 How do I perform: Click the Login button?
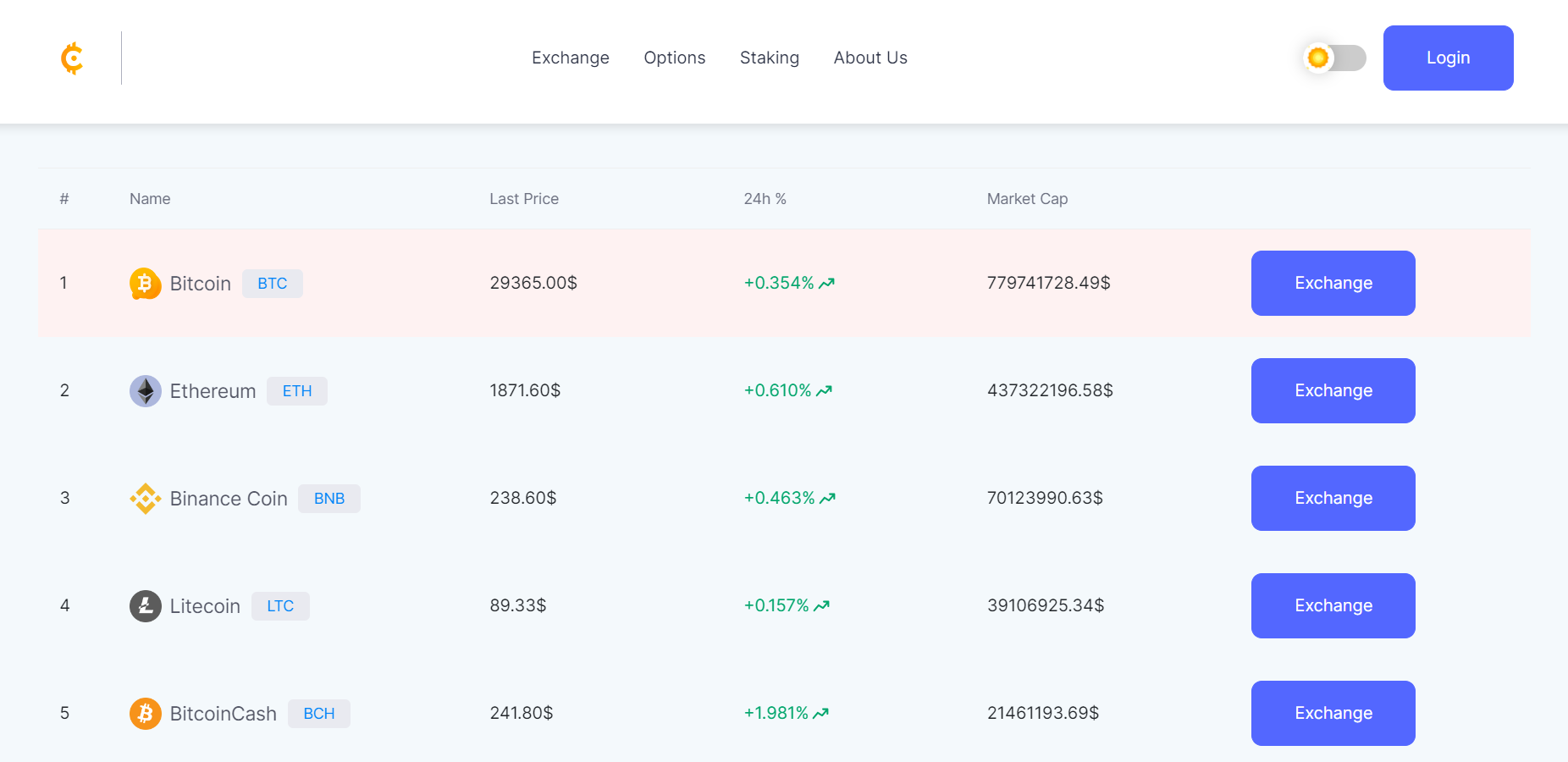pos(1449,58)
